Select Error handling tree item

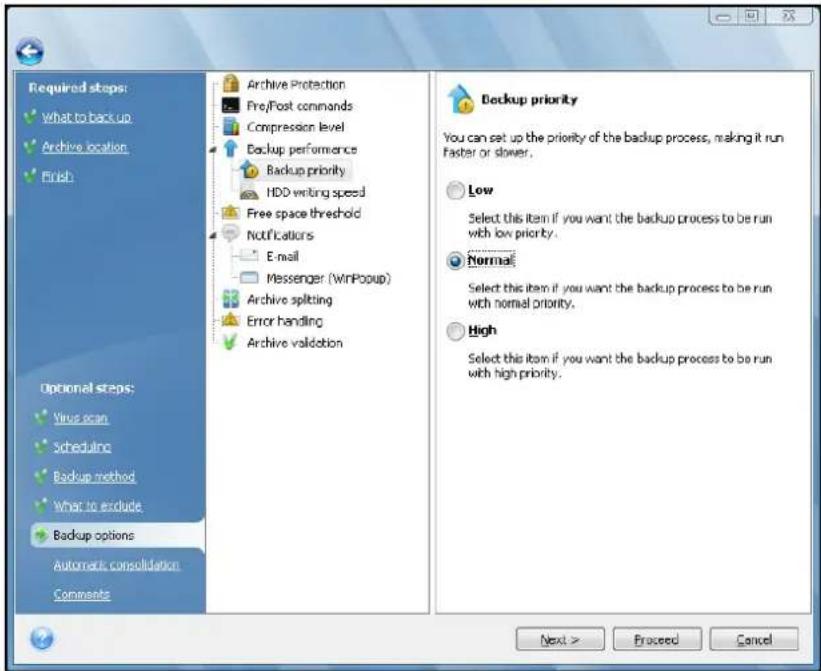click(284, 321)
